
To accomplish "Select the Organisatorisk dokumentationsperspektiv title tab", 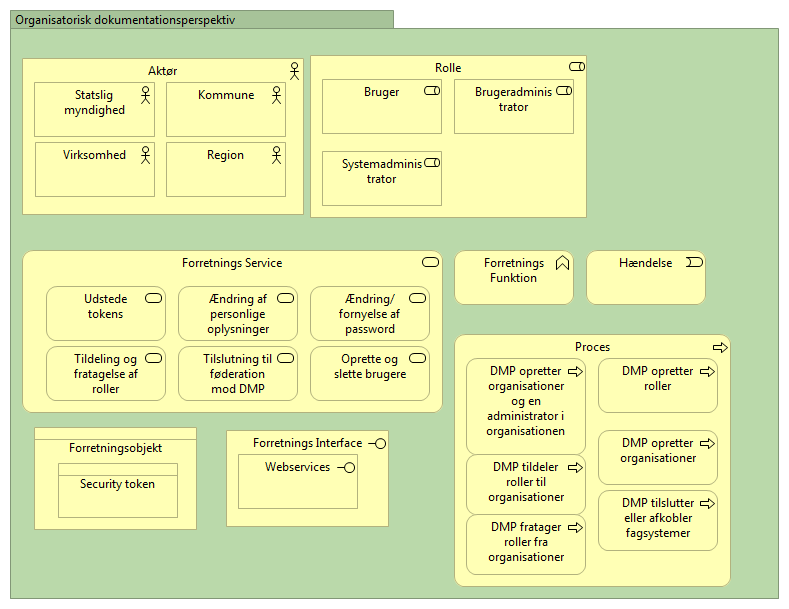I will [202, 20].
